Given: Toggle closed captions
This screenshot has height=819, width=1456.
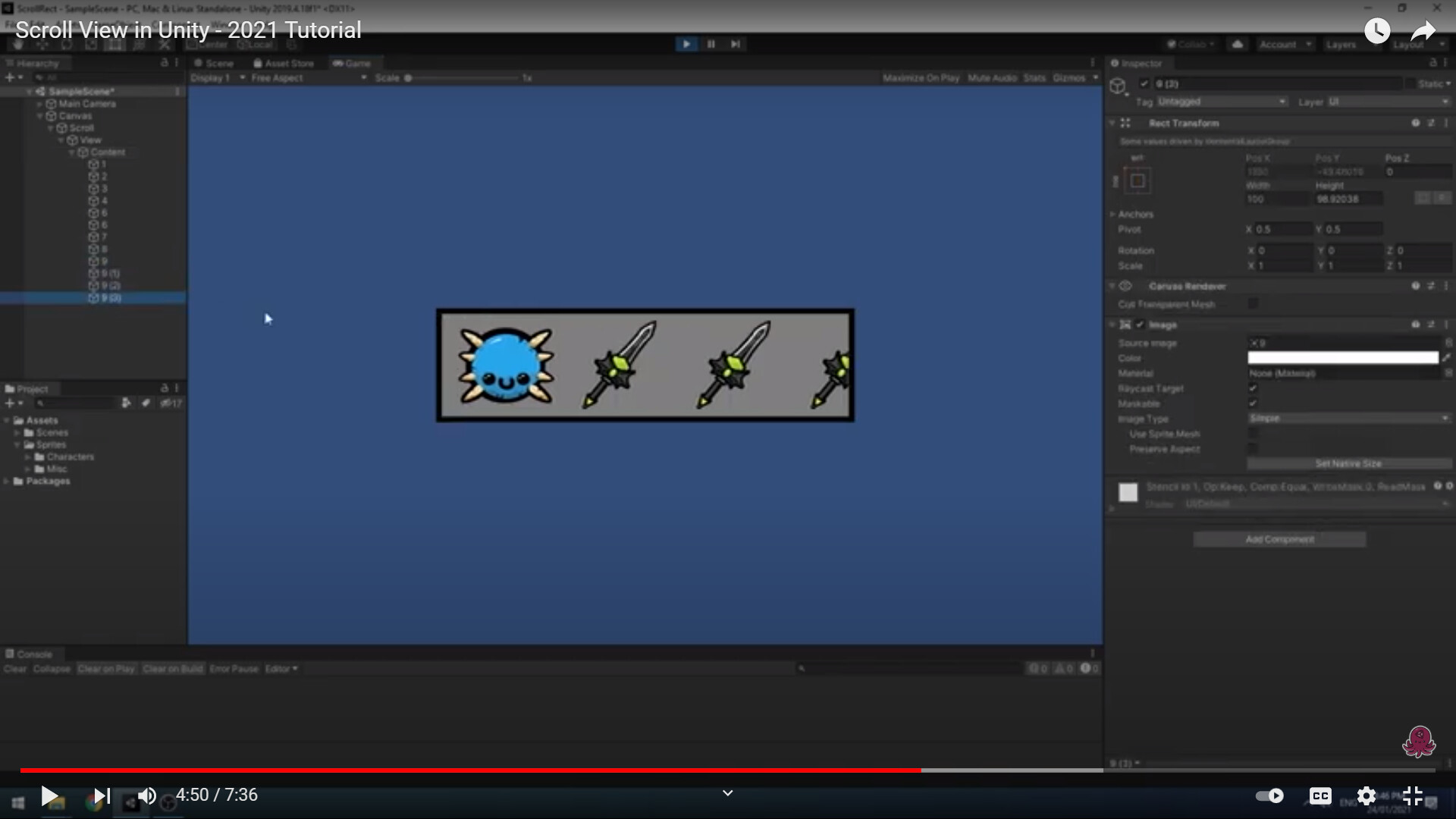Looking at the screenshot, I should coord(1320,795).
